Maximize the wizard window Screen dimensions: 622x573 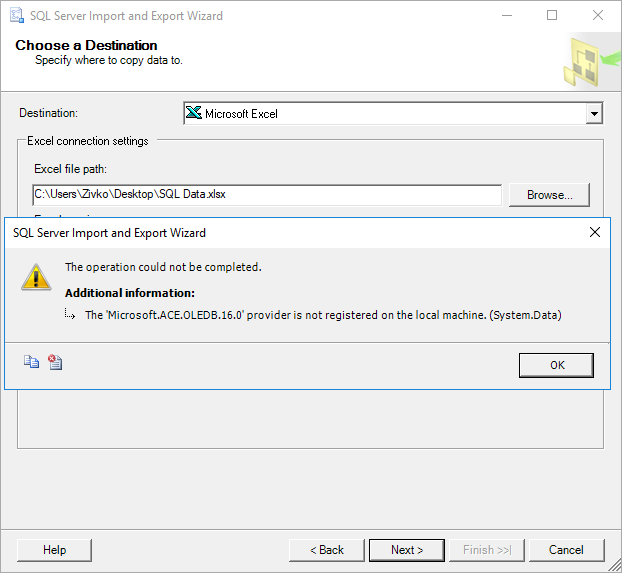(x=552, y=16)
